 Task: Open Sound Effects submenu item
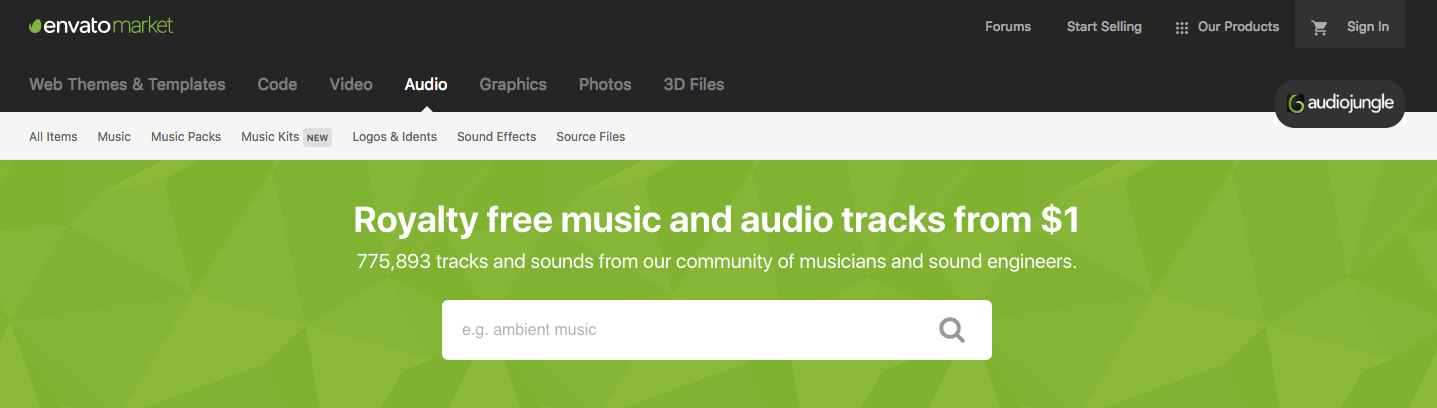[x=496, y=137]
